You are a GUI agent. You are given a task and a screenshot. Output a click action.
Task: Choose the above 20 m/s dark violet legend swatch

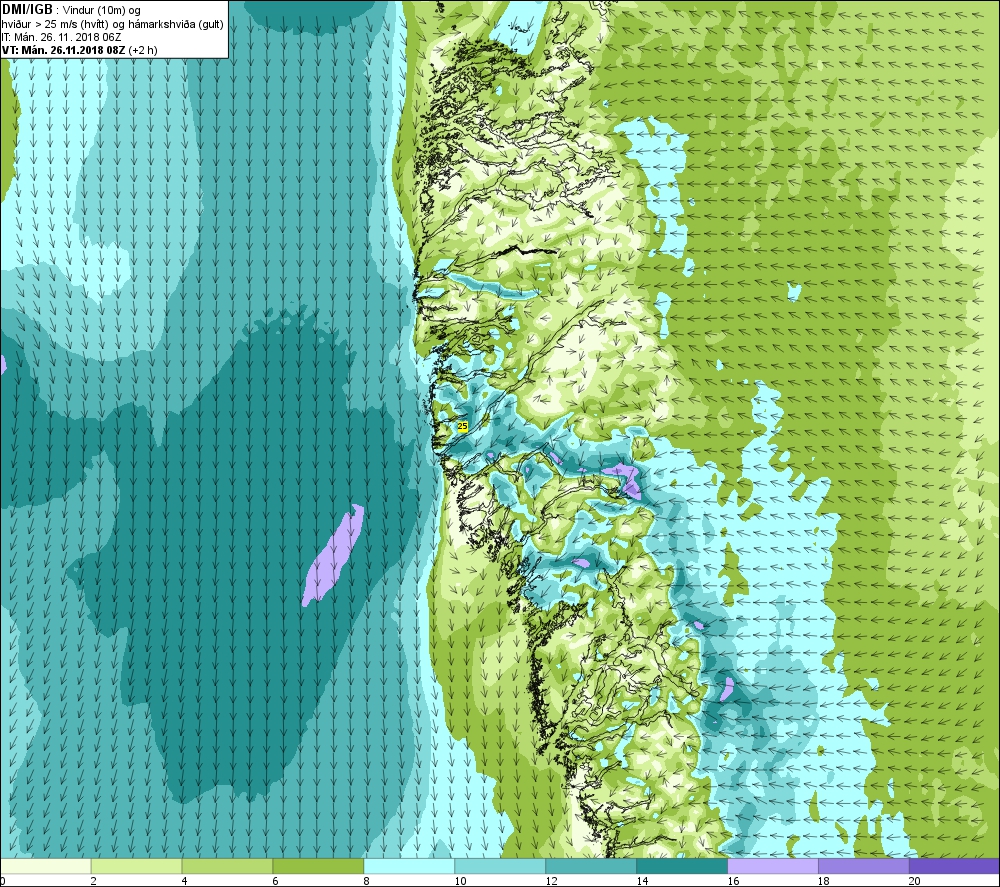point(954,866)
